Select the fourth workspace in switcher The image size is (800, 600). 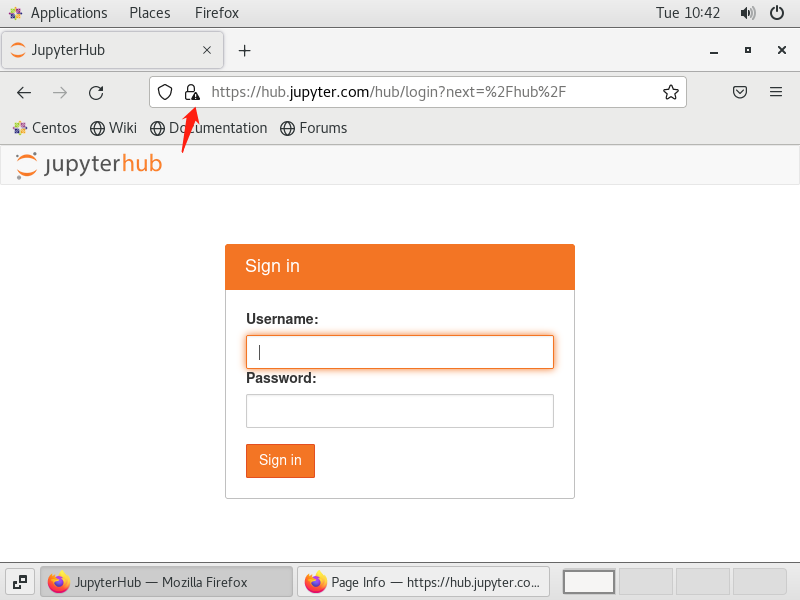(759, 582)
